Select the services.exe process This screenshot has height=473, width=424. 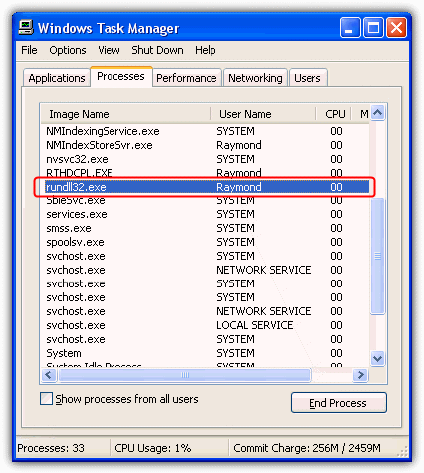click(205, 214)
